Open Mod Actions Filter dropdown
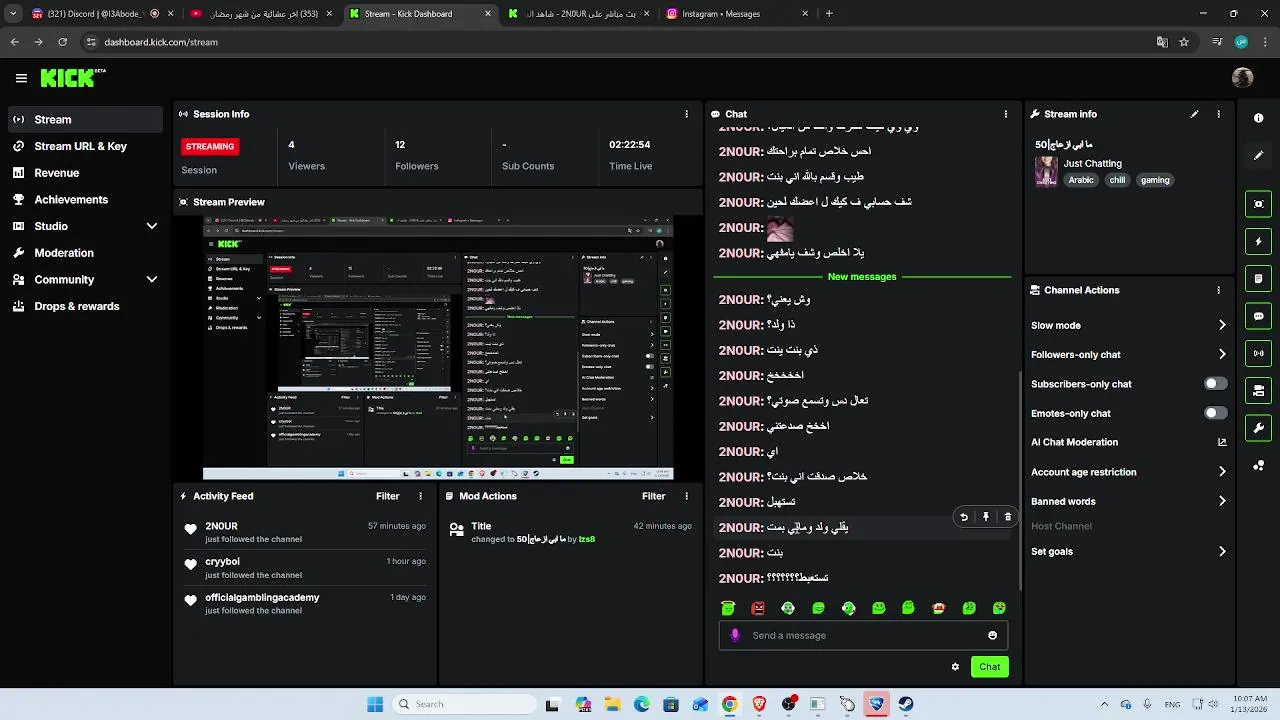1280x720 pixels. coord(654,496)
